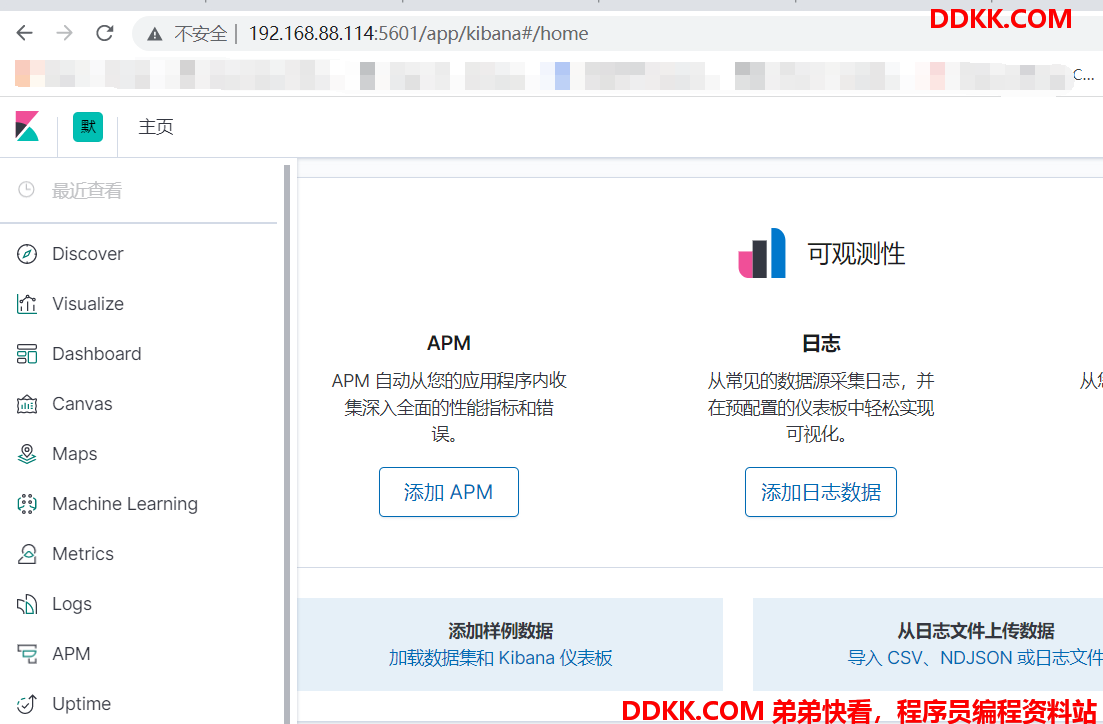Open Canvas in the sidebar
This screenshot has width=1103, height=724.
coord(82,404)
